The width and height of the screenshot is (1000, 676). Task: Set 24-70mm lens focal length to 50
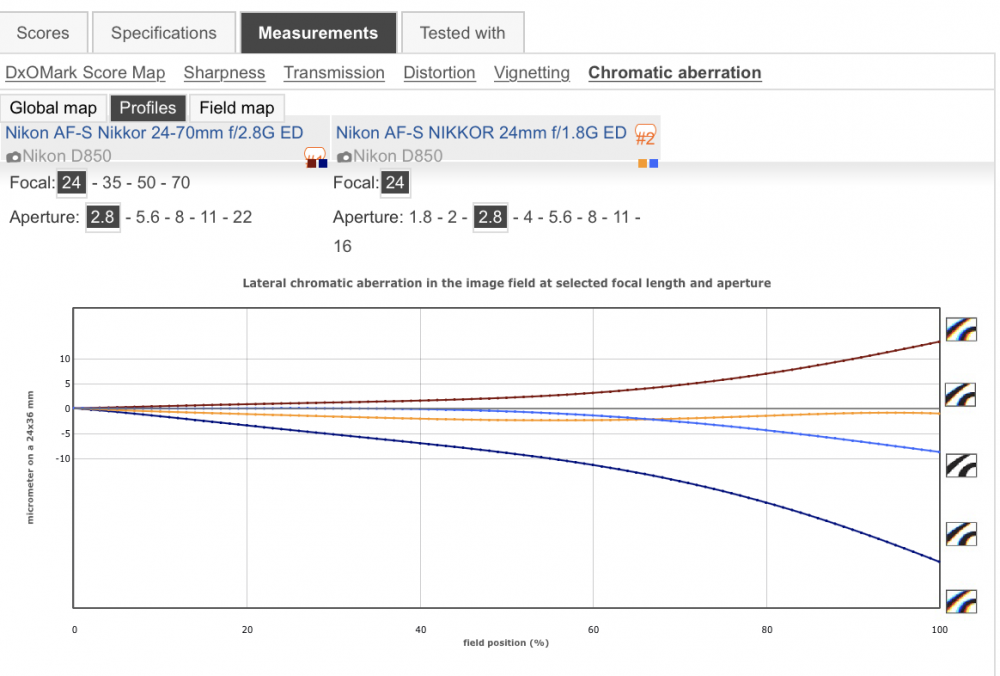click(x=146, y=183)
